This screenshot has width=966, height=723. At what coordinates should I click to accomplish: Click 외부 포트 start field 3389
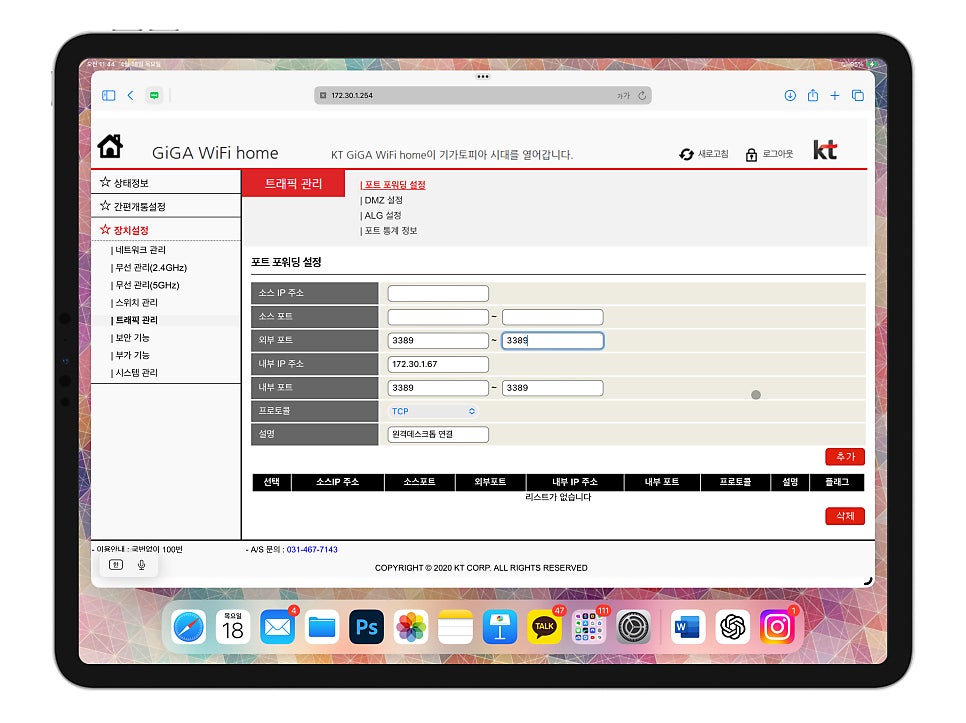click(x=438, y=341)
